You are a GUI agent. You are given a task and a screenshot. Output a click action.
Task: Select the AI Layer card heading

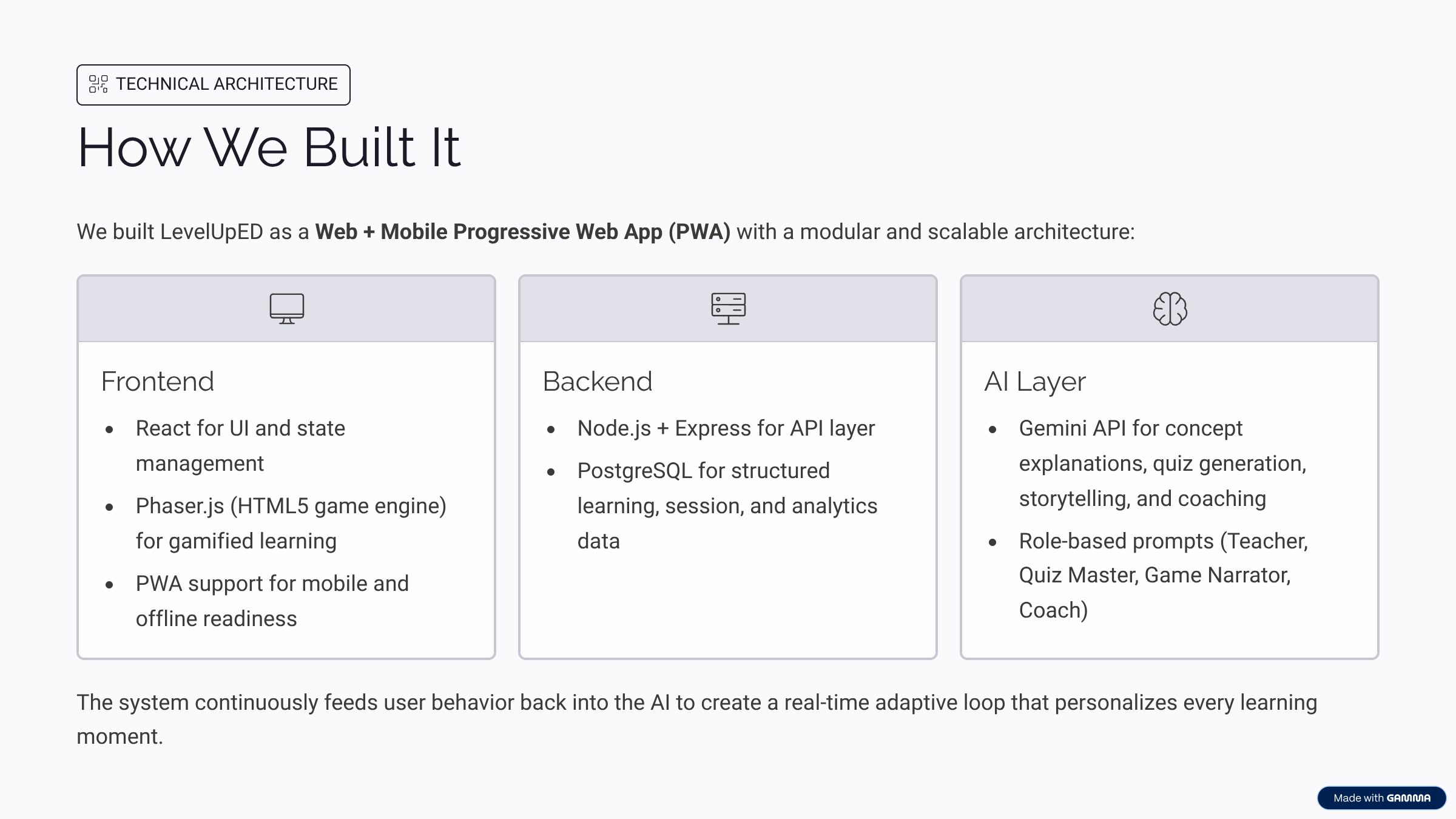pos(1035,382)
